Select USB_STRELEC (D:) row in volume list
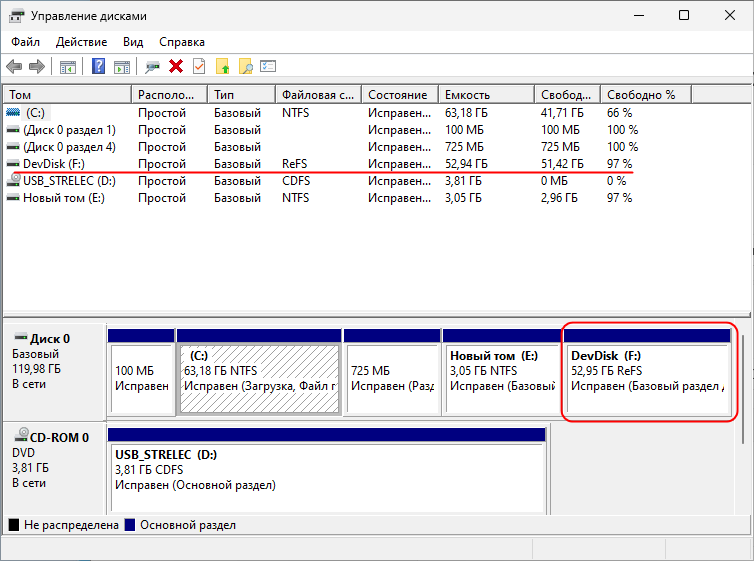 pos(60,180)
